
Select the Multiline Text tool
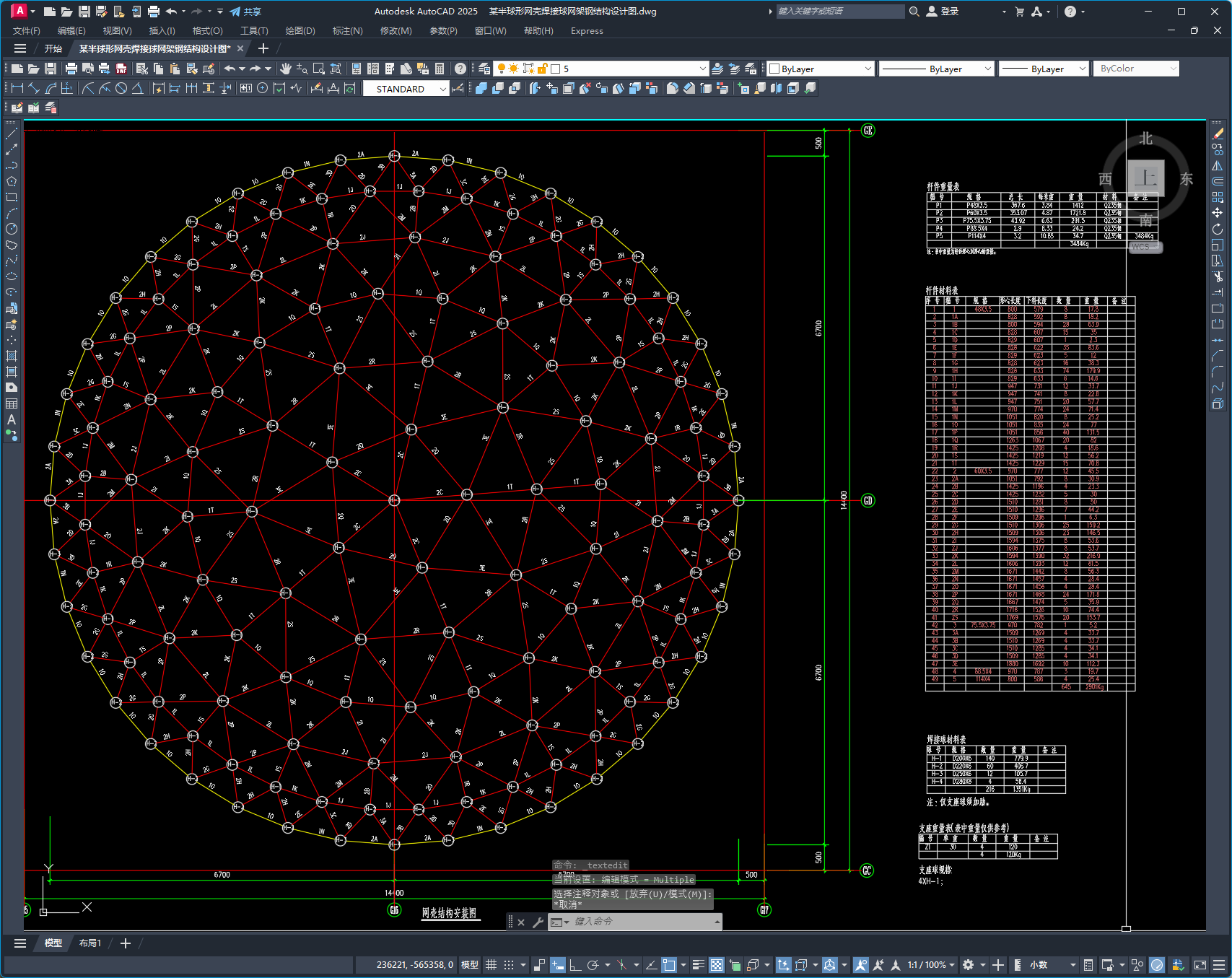pyautogui.click(x=12, y=419)
